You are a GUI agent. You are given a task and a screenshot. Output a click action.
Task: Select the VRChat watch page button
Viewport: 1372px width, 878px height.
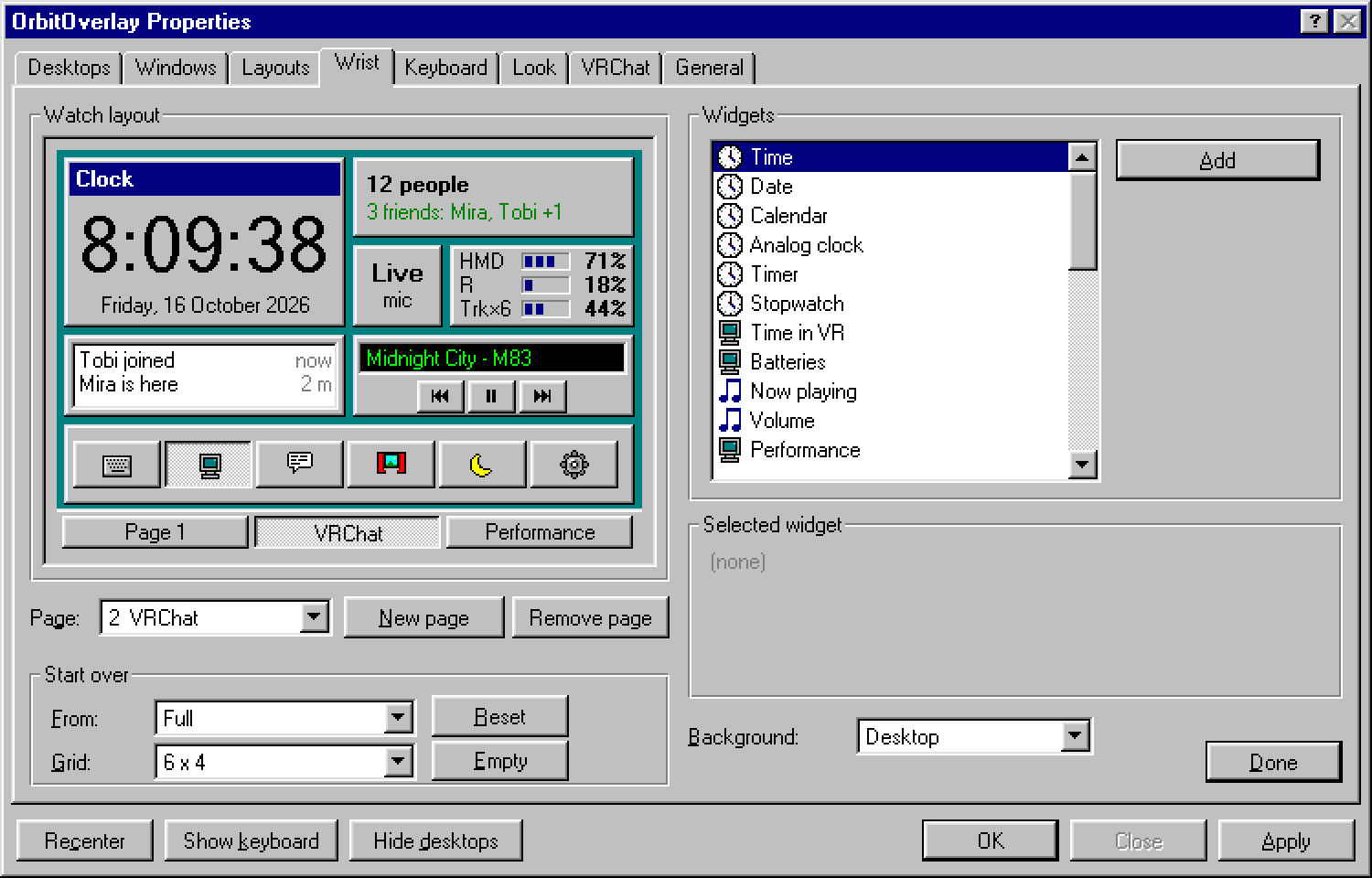pyautogui.click(x=348, y=532)
